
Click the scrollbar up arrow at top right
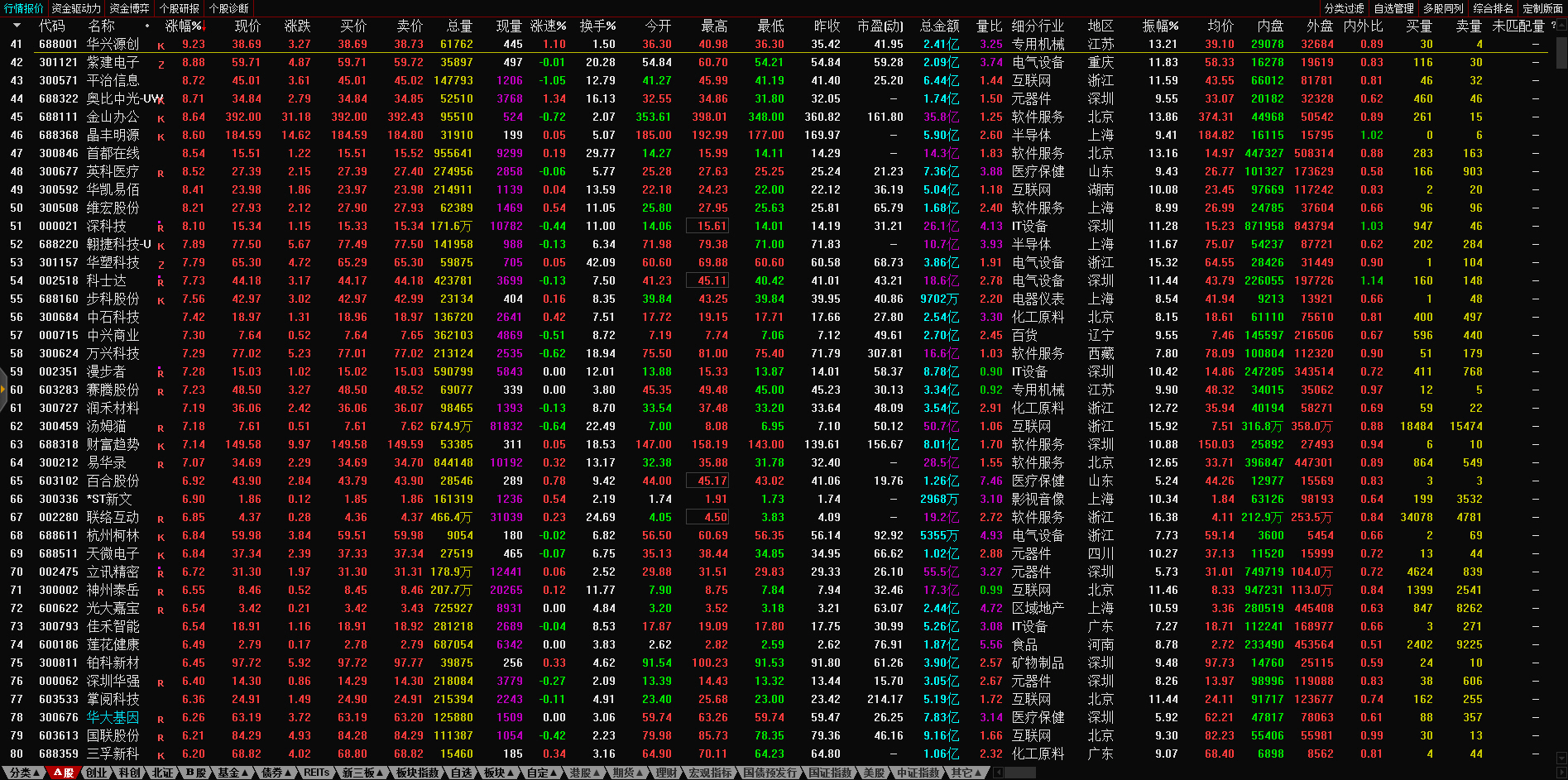[1561, 23]
